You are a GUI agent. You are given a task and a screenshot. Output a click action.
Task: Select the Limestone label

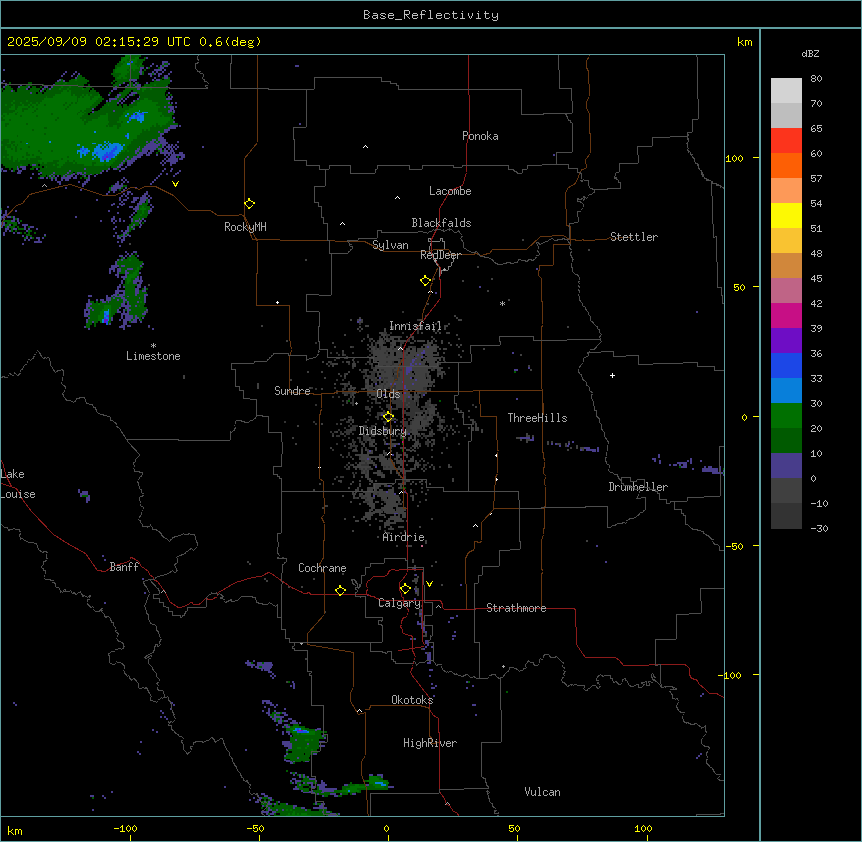153,356
